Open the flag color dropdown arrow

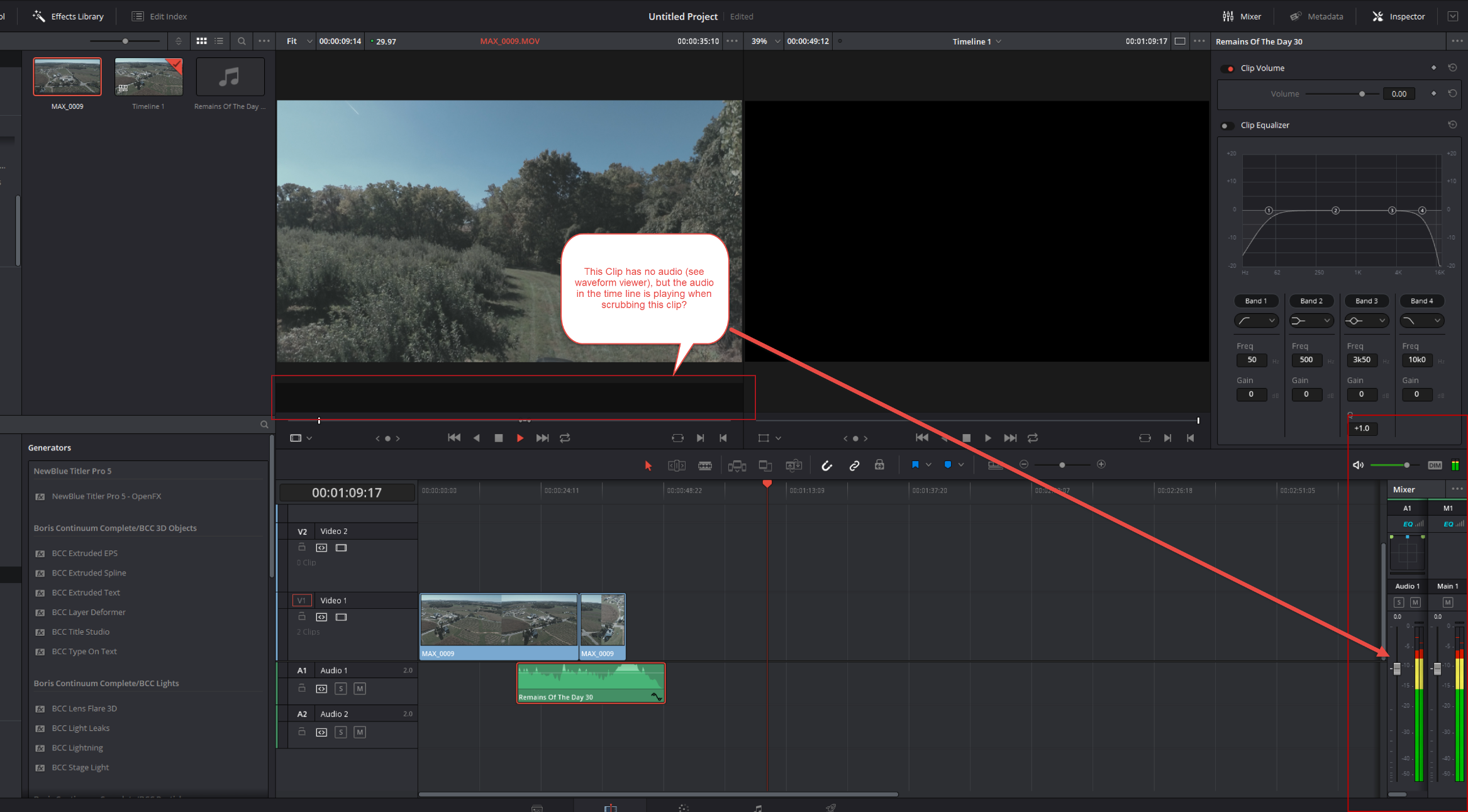tap(928, 465)
